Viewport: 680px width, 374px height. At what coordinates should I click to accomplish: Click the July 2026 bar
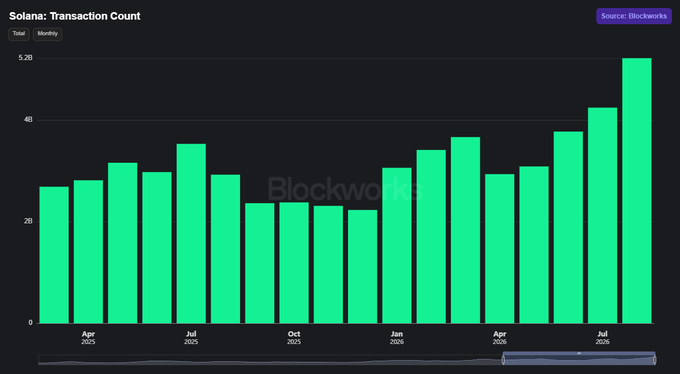(602, 215)
